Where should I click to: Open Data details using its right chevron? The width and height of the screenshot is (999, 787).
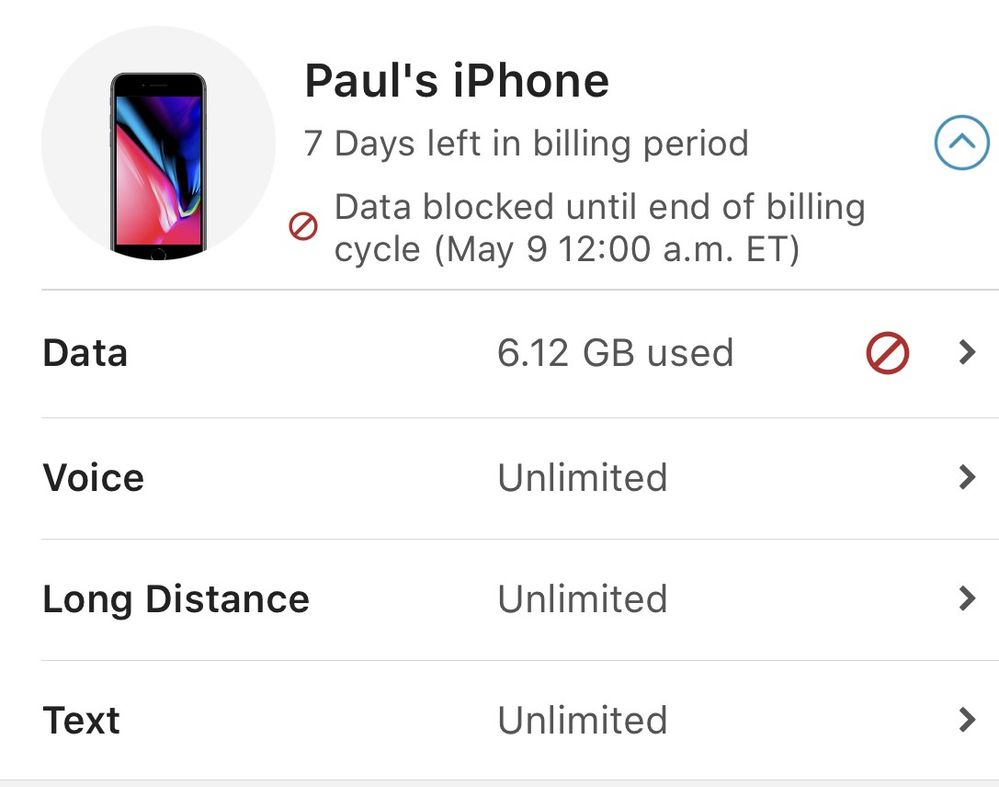966,353
